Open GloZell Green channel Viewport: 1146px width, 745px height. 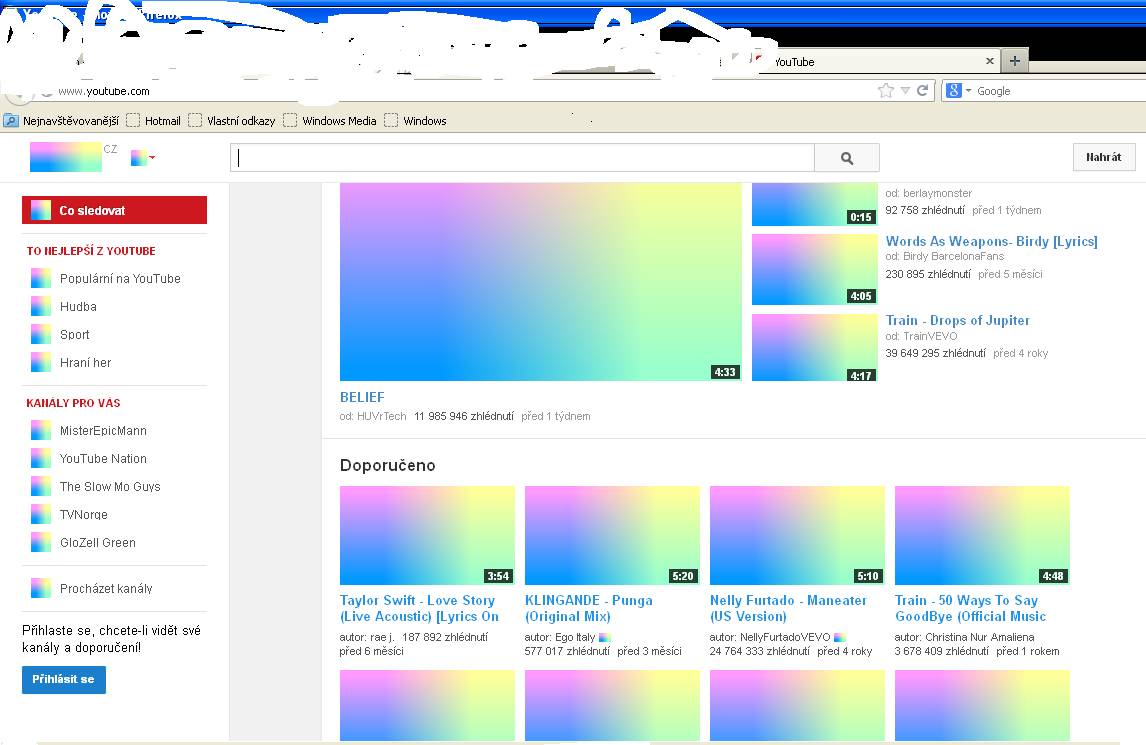(98, 542)
